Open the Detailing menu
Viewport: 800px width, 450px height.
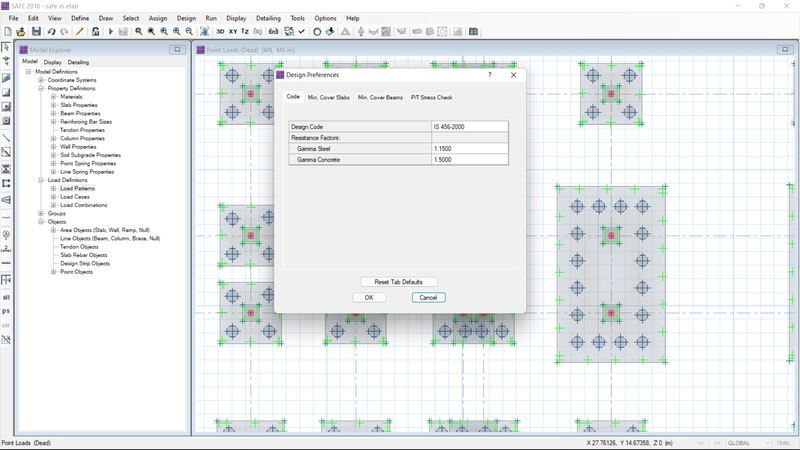pyautogui.click(x=268, y=18)
